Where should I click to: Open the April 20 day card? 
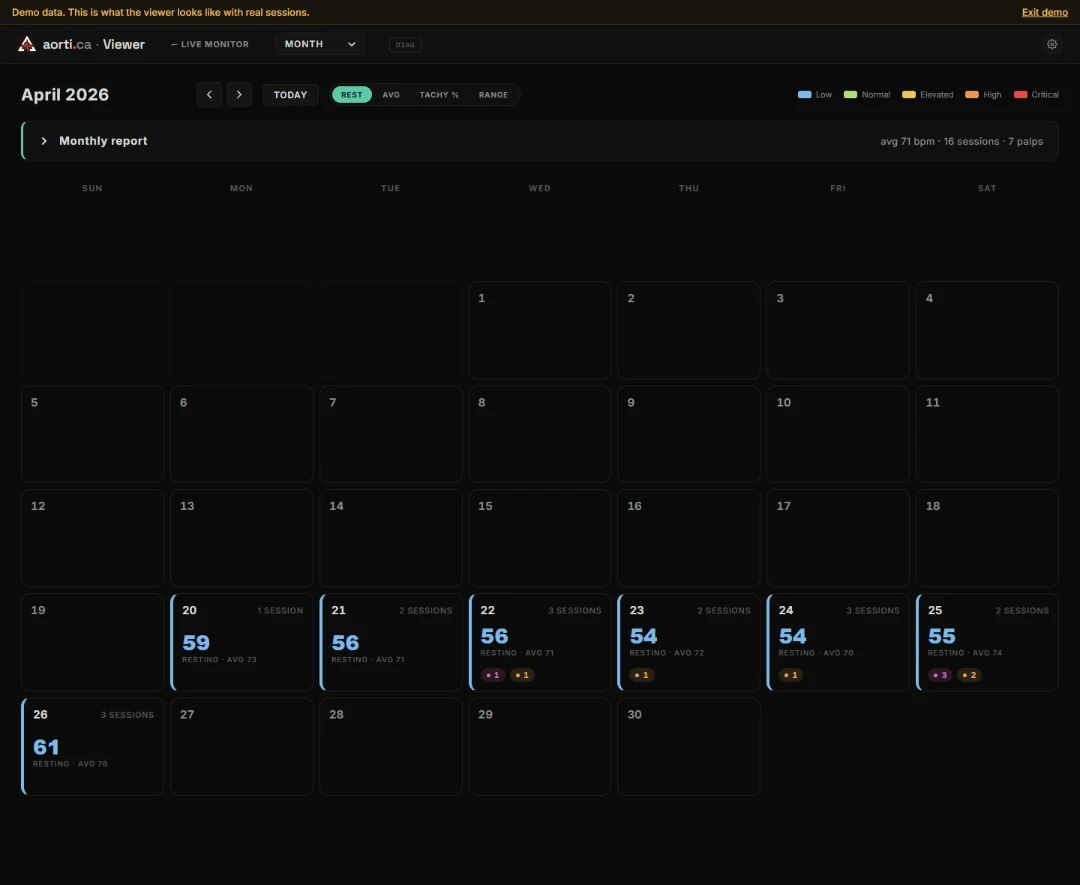click(242, 642)
